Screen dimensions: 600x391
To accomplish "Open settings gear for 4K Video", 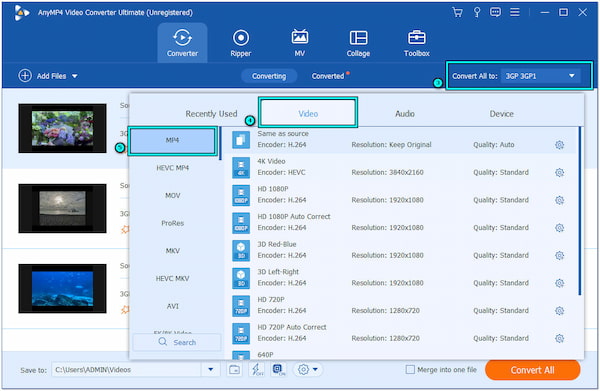I will (559, 173).
